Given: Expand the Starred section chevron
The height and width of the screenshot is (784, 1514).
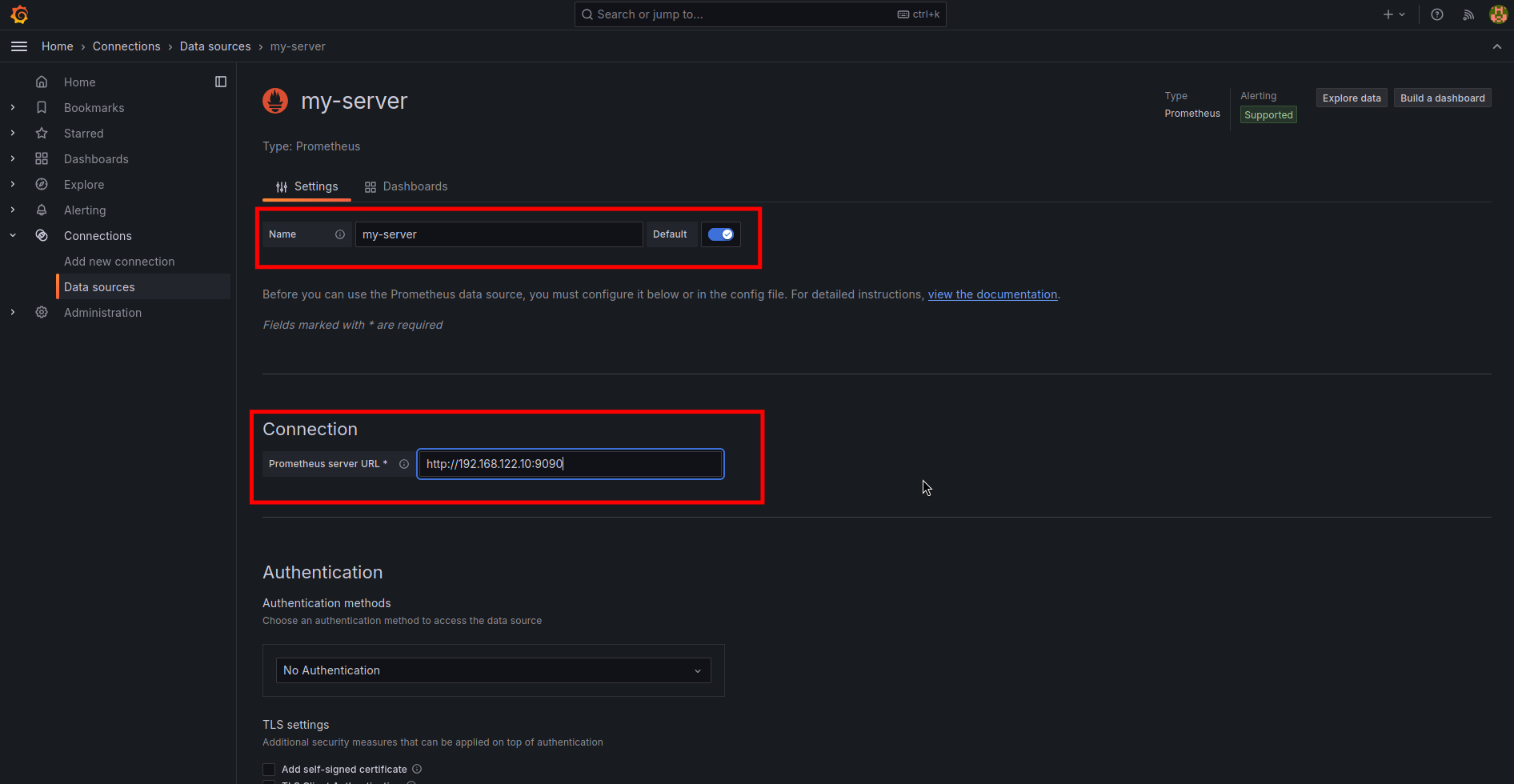Looking at the screenshot, I should click(x=13, y=133).
